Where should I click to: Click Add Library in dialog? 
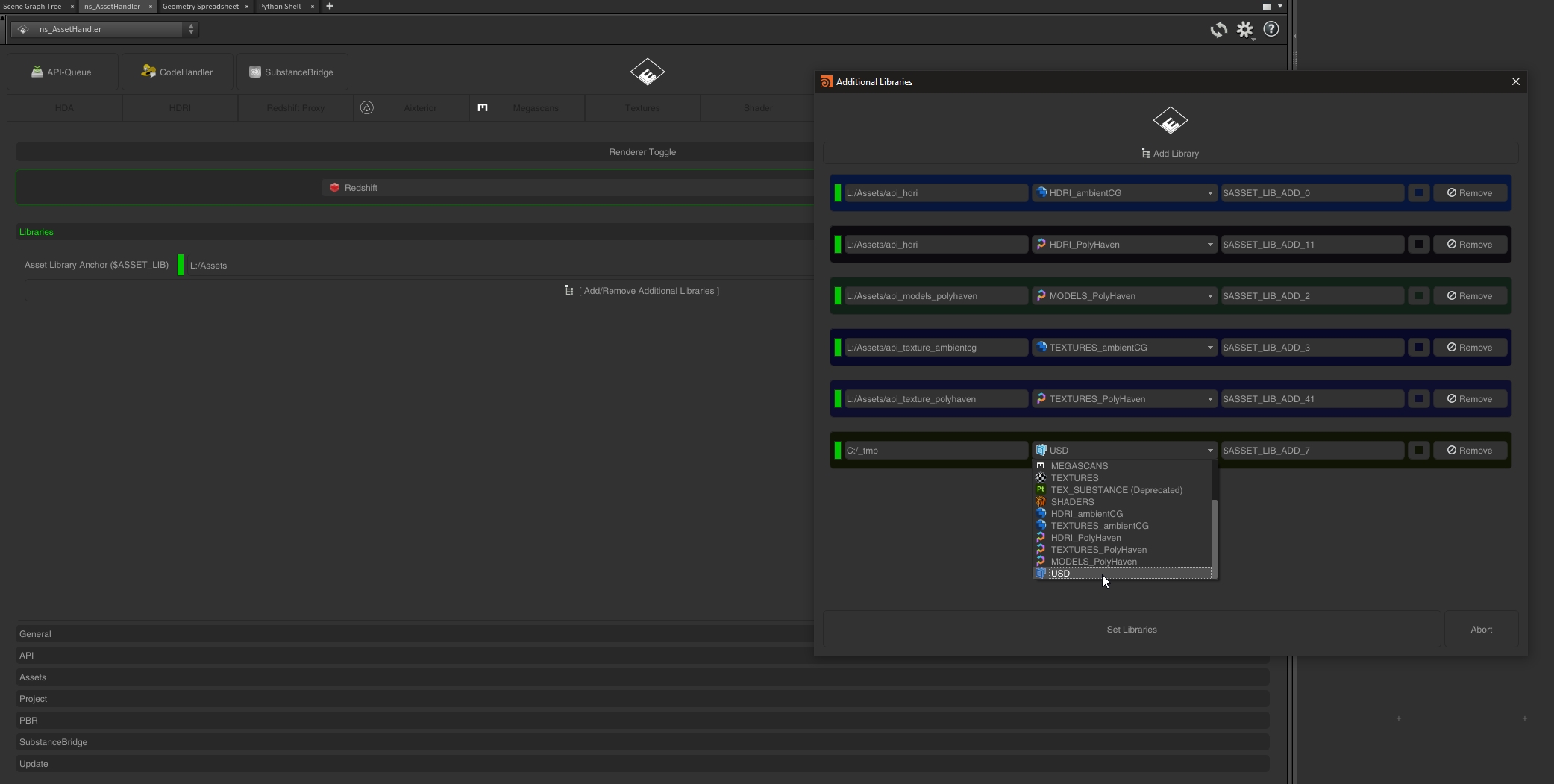tap(1170, 154)
